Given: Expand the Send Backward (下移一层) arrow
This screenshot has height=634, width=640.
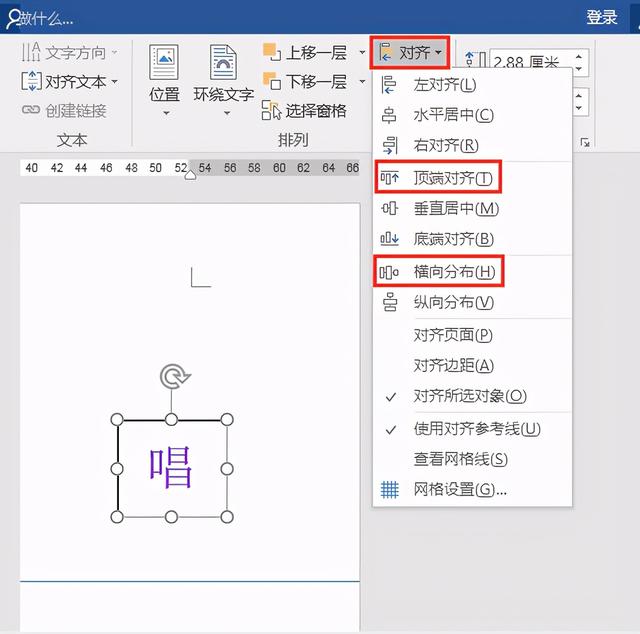Looking at the screenshot, I should [x=362, y=81].
